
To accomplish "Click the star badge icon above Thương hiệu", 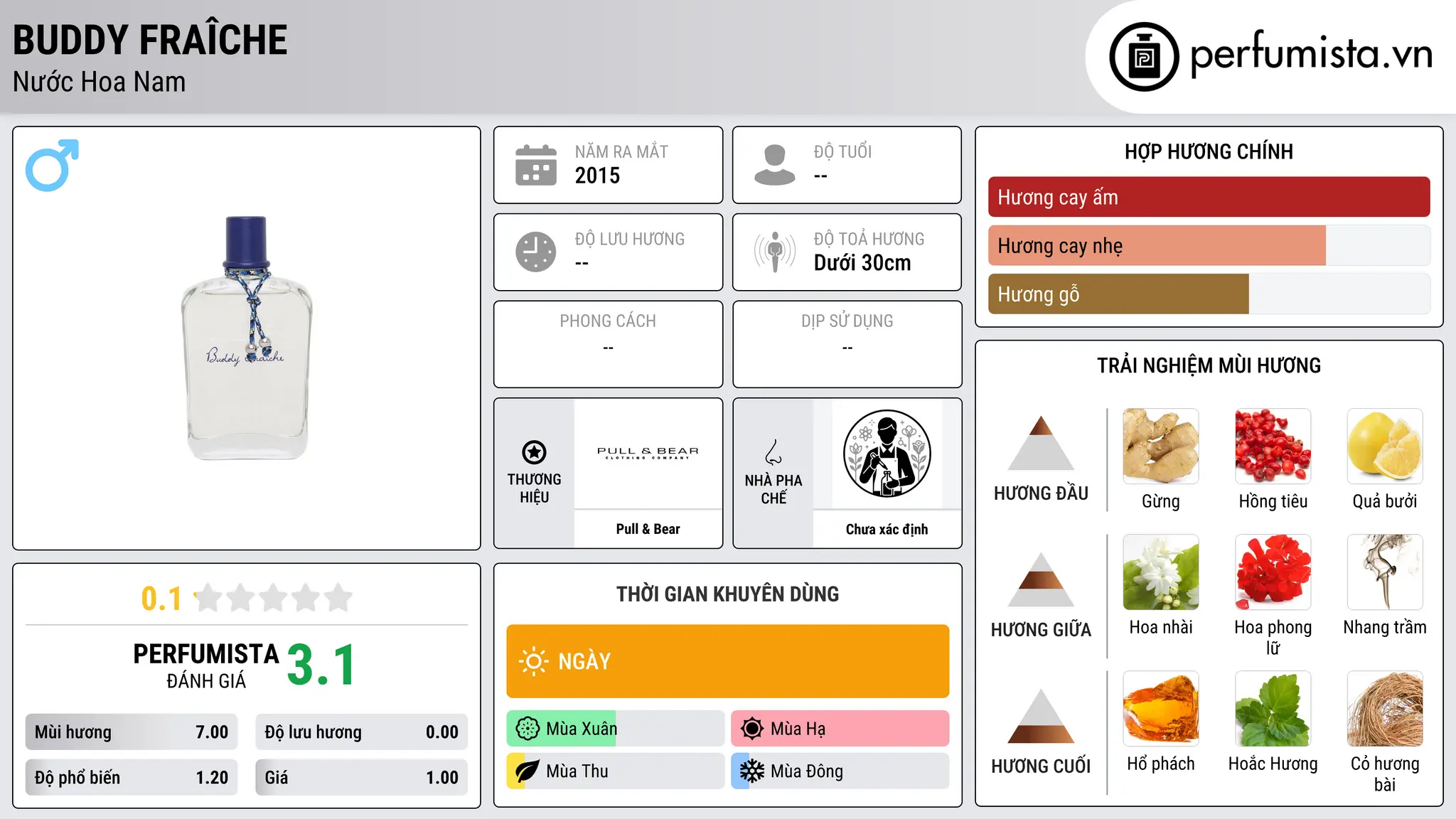I will point(534,452).
